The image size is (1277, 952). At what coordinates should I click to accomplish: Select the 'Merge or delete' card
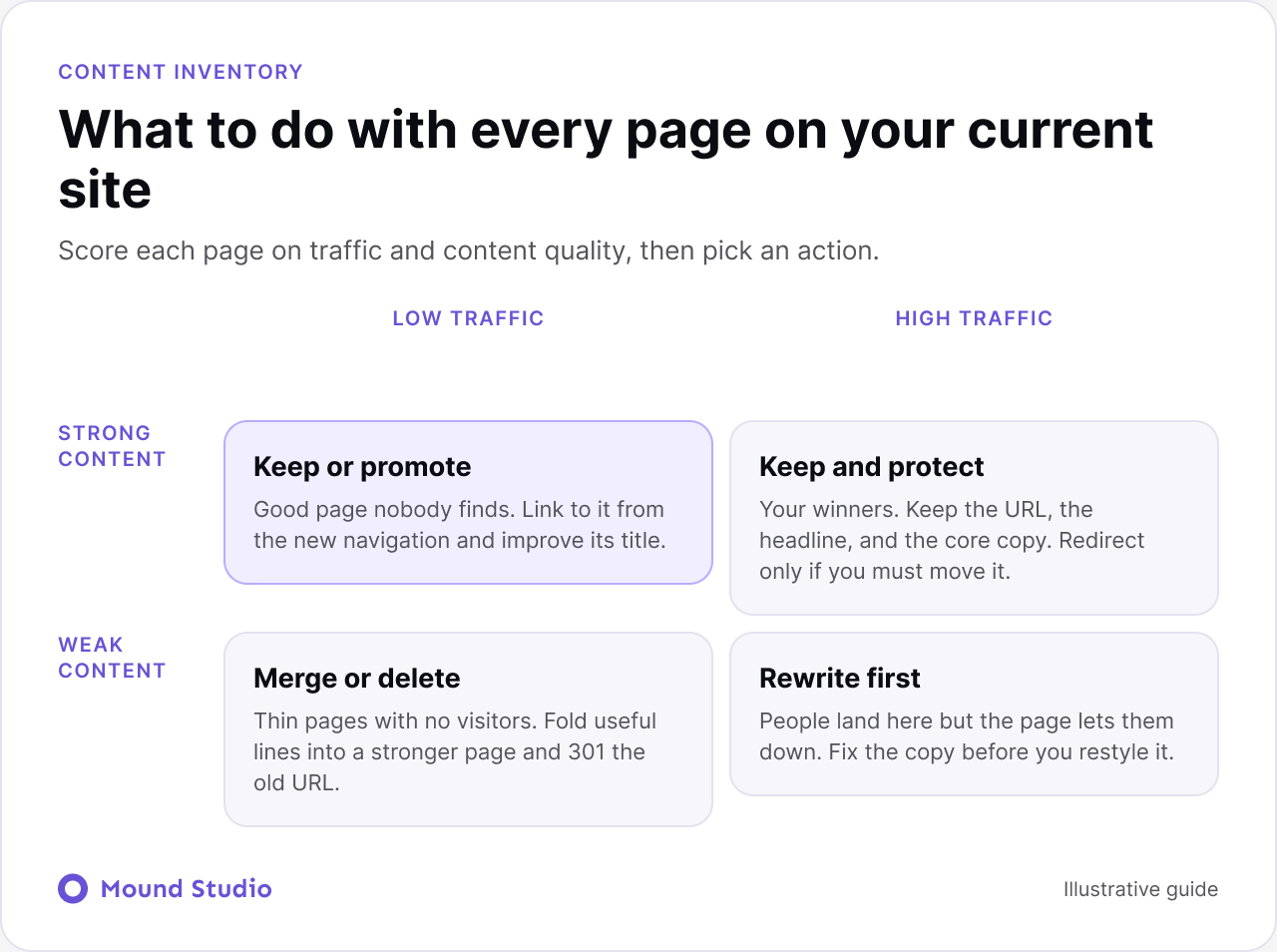pyautogui.click(x=468, y=729)
